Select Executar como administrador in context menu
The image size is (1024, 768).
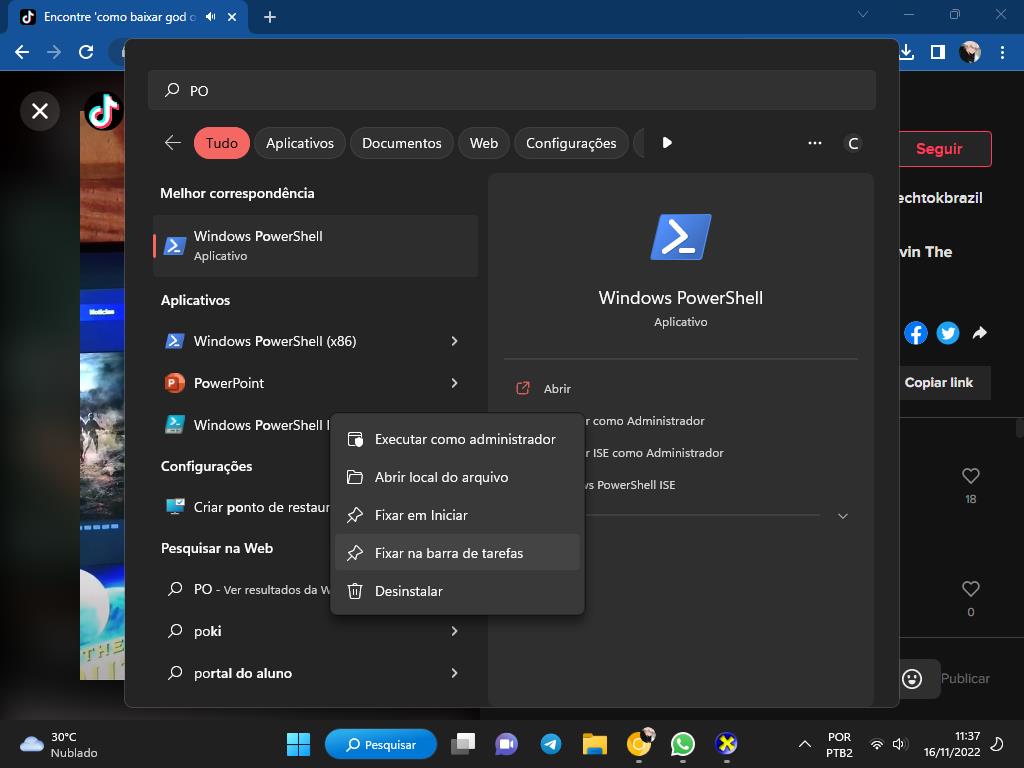click(x=464, y=439)
